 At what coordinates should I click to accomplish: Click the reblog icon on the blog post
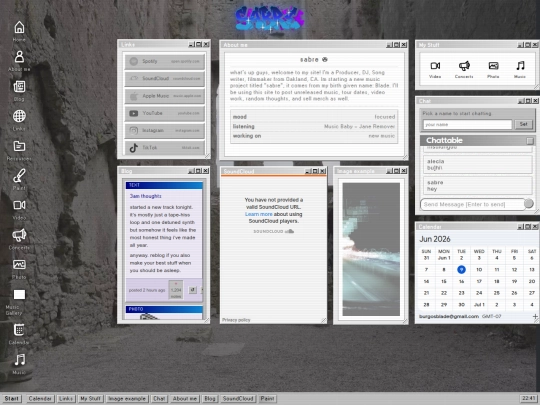[192, 290]
